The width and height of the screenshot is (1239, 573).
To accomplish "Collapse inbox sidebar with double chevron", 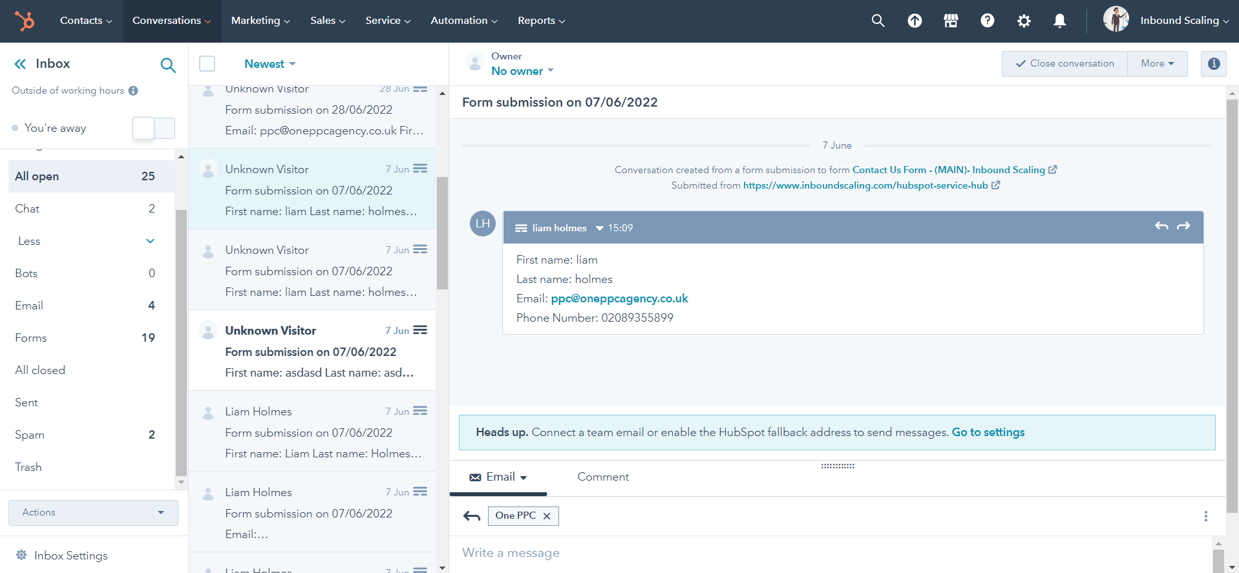I will tap(20, 64).
